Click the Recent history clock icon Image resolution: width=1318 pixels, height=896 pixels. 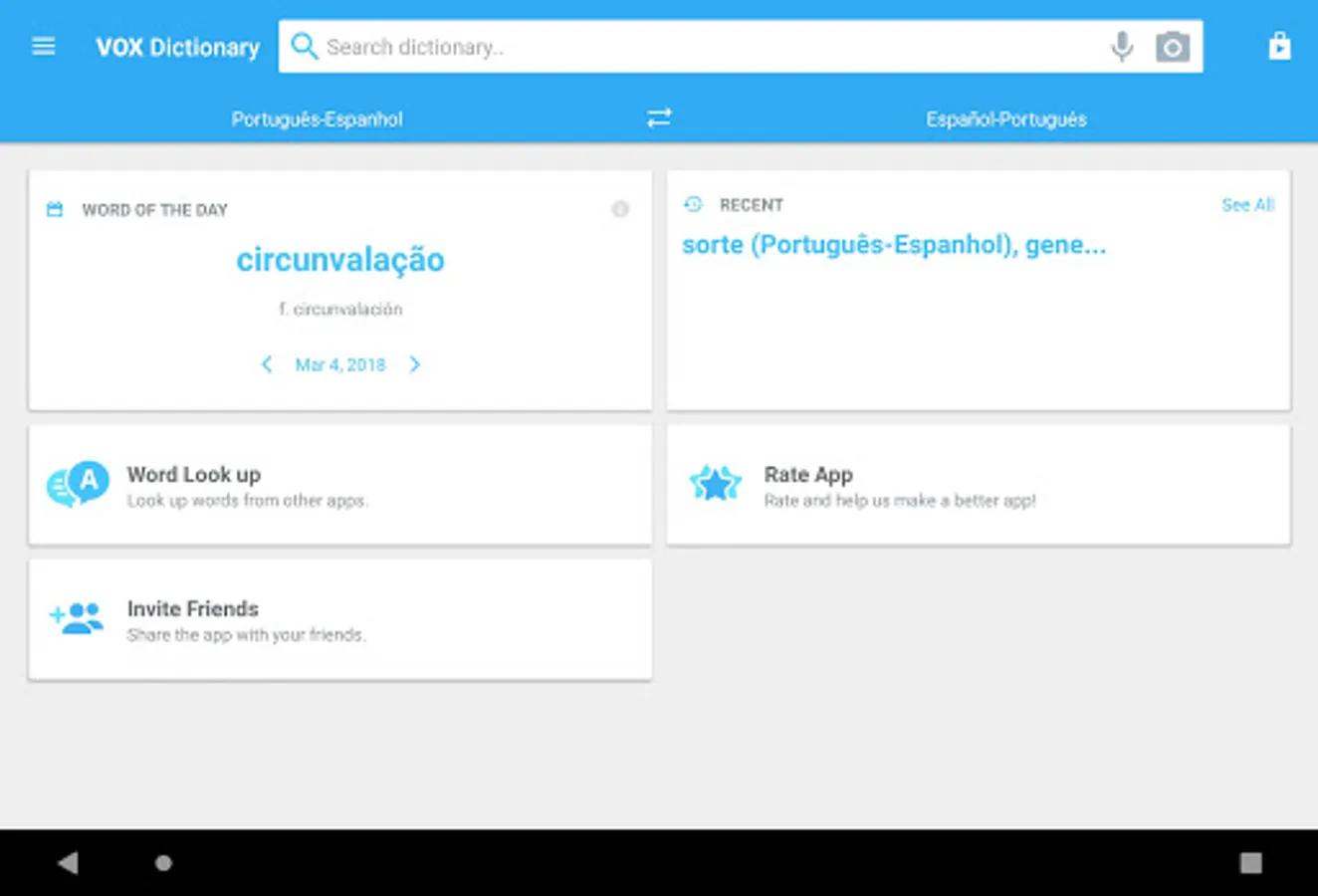coord(693,204)
